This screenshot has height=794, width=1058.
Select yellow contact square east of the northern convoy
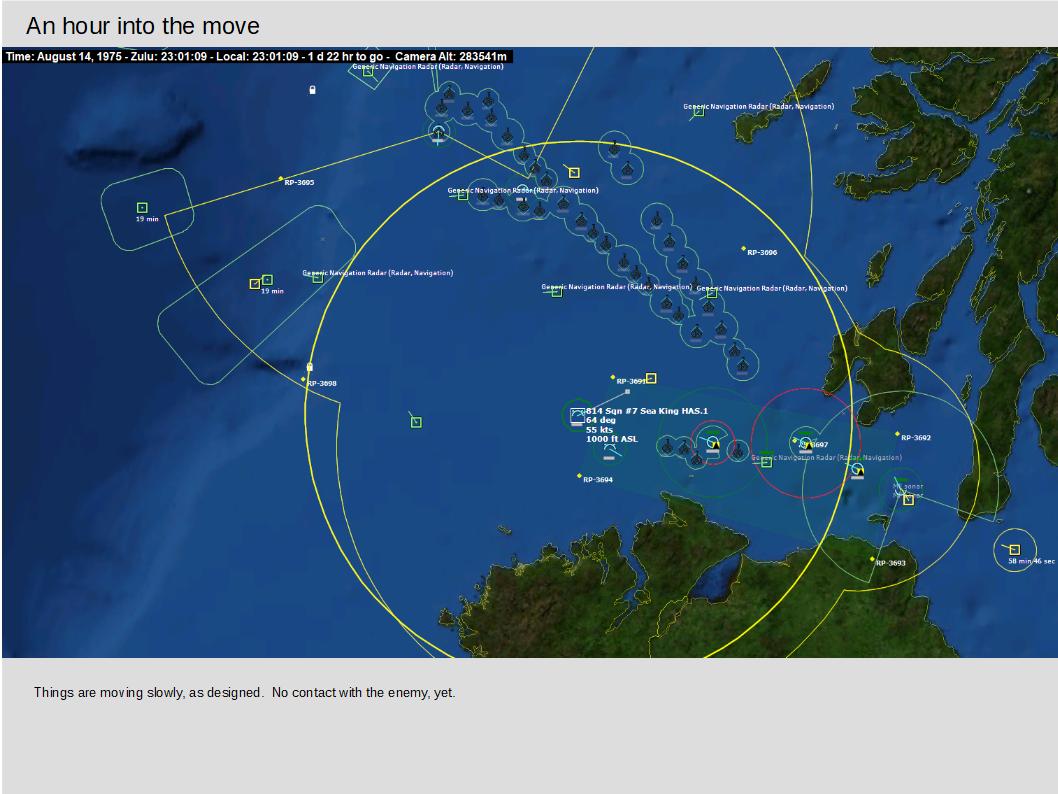(x=574, y=173)
